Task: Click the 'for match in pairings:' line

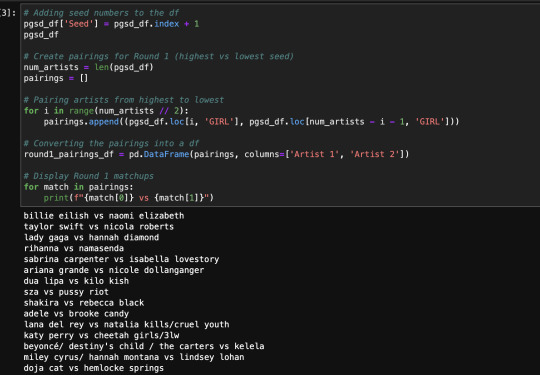Action: click(x=79, y=187)
